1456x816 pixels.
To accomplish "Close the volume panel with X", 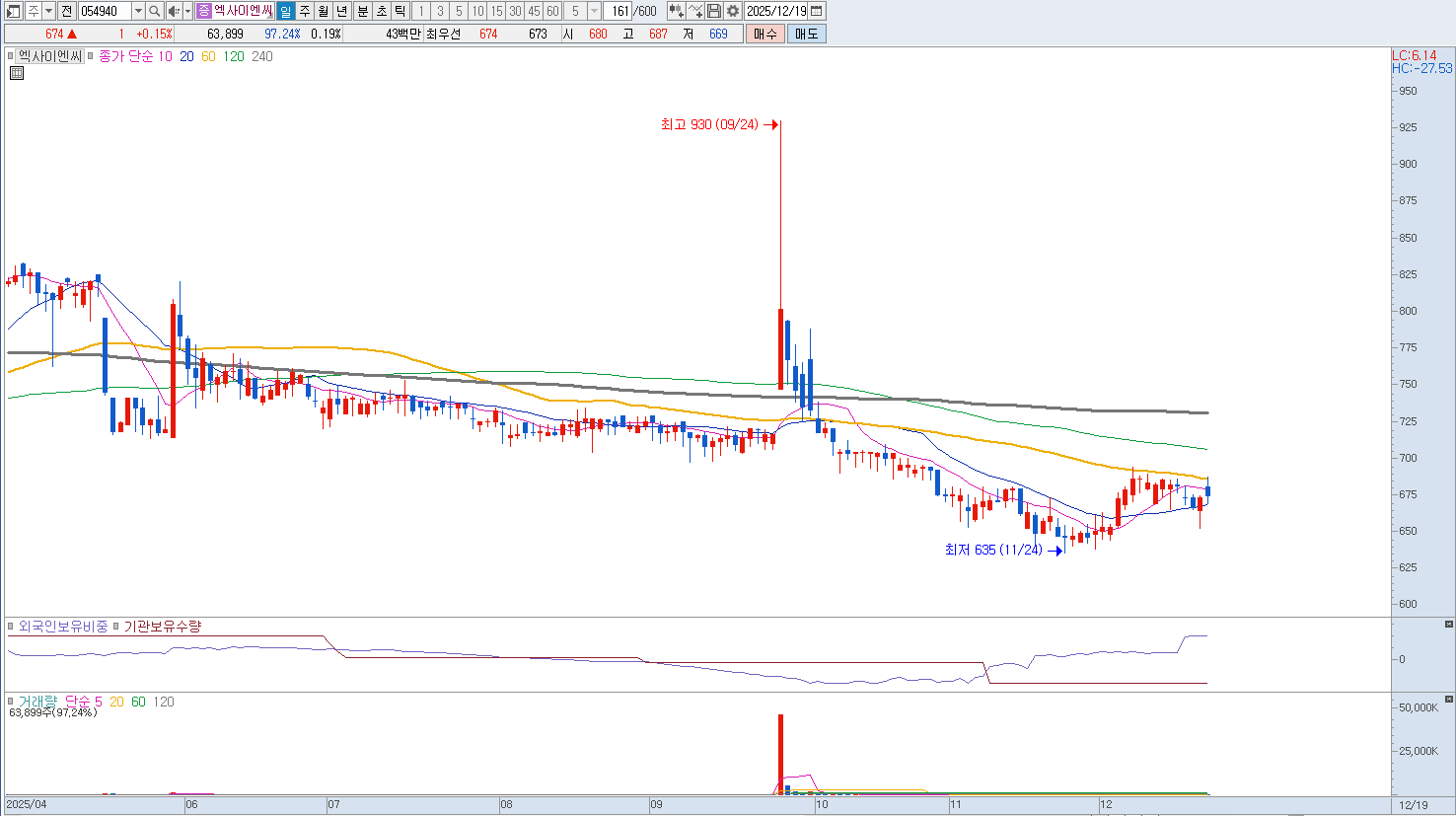I will [1448, 700].
